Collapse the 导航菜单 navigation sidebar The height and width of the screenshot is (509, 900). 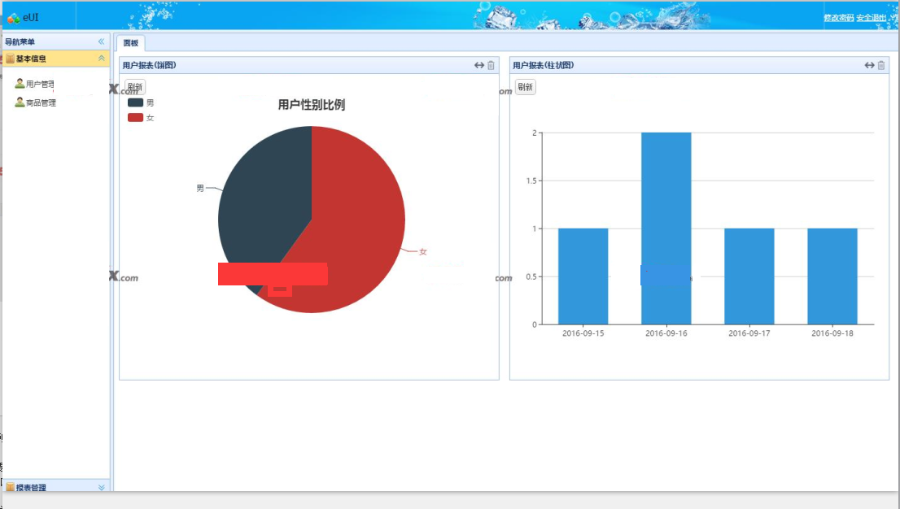pos(101,41)
